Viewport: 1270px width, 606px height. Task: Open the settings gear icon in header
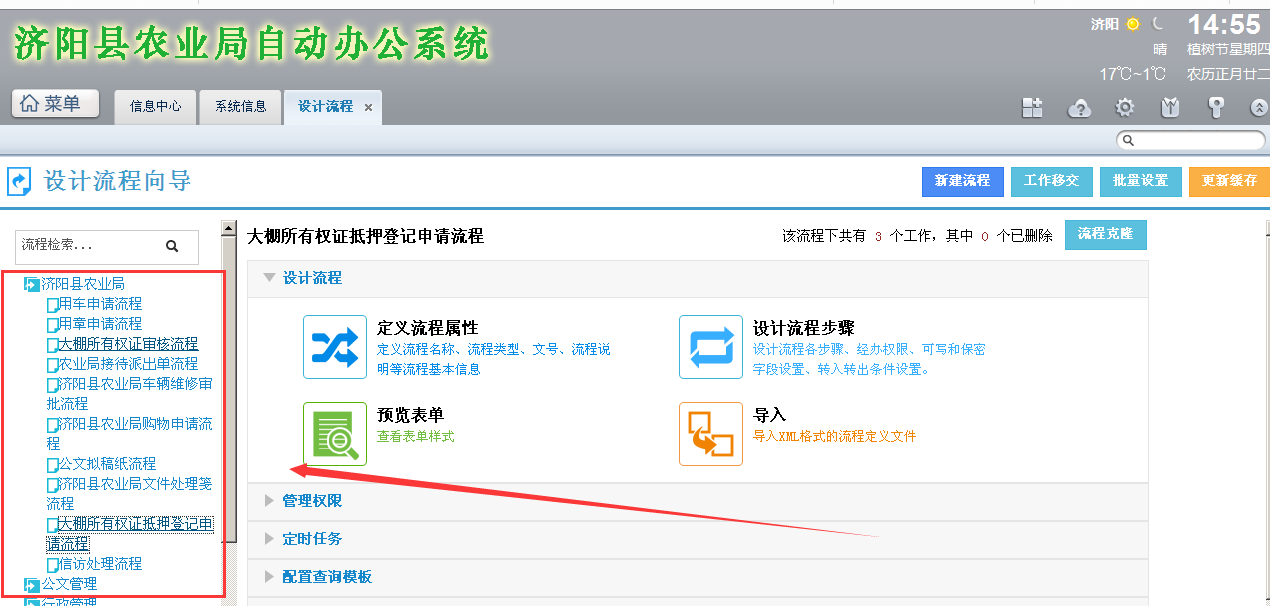[x=1125, y=107]
